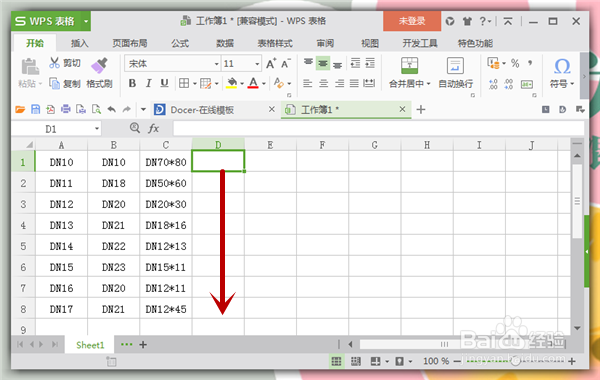Toggle bottom vertical alignment
600x380 pixels.
(337, 64)
